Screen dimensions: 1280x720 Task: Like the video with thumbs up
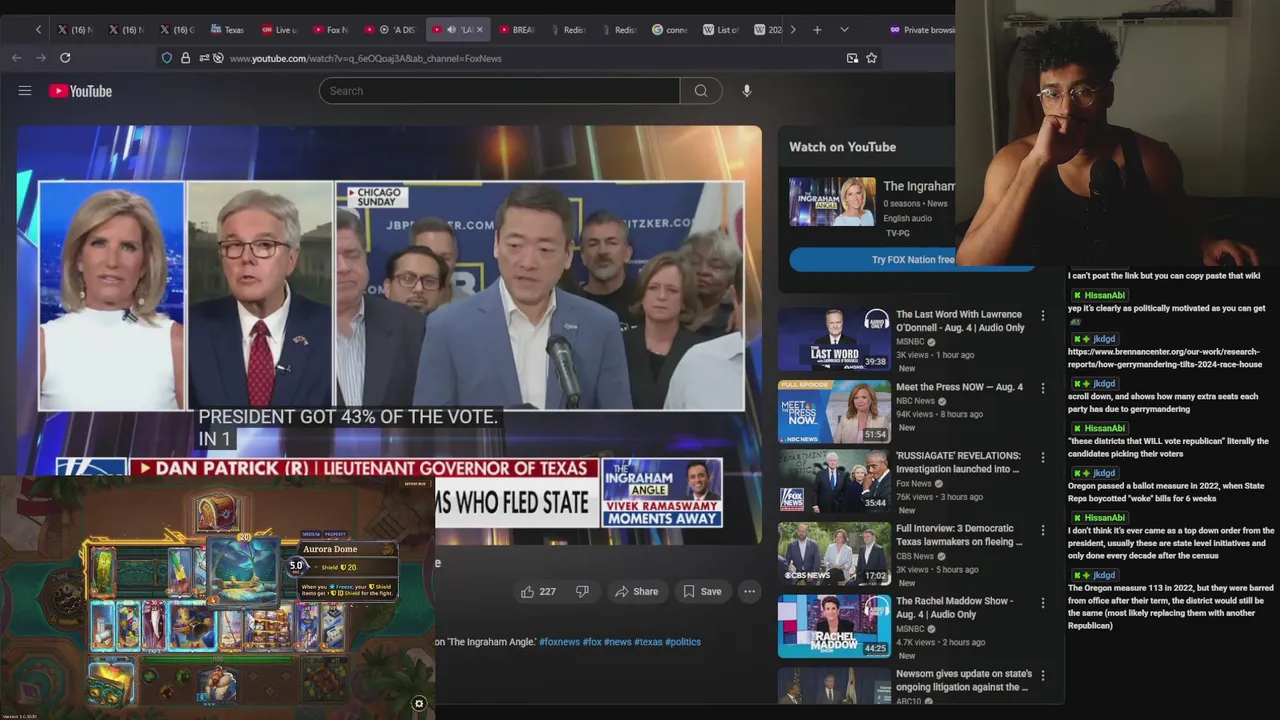pyautogui.click(x=537, y=591)
